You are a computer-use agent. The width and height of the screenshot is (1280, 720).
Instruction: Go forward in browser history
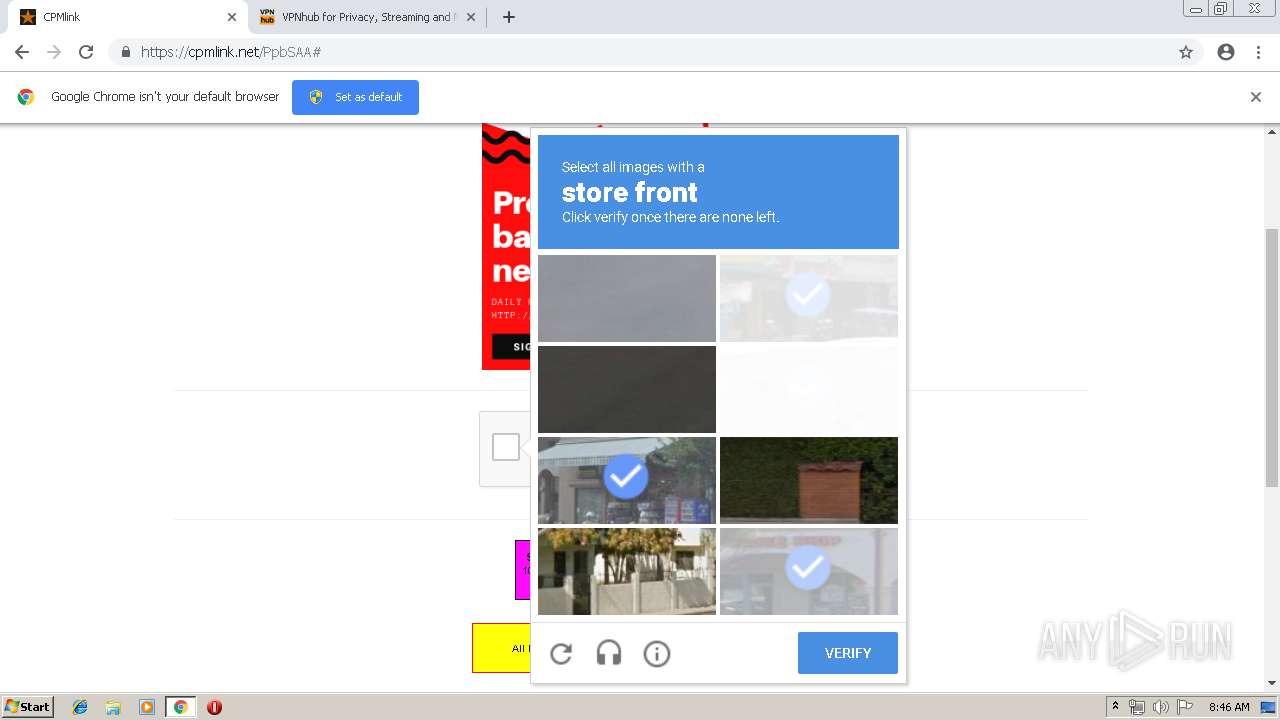[x=54, y=52]
